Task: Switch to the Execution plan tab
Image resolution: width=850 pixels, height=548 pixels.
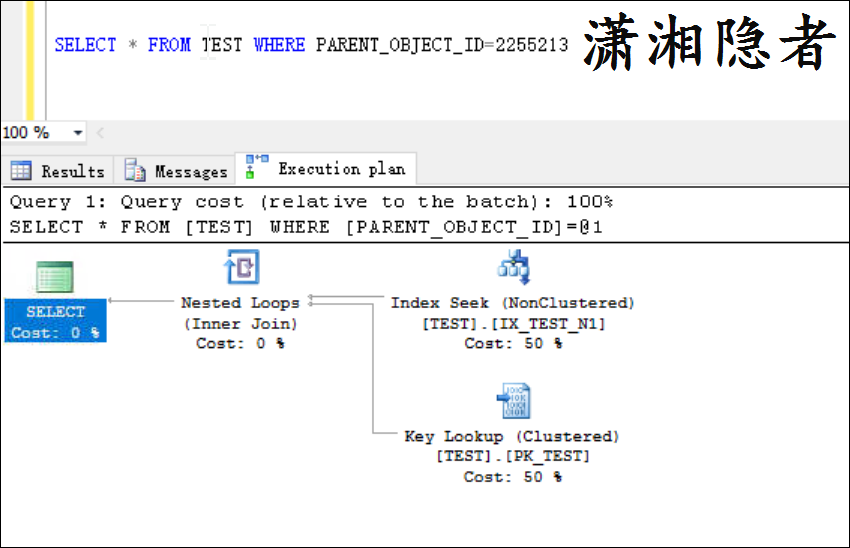Action: (326, 169)
